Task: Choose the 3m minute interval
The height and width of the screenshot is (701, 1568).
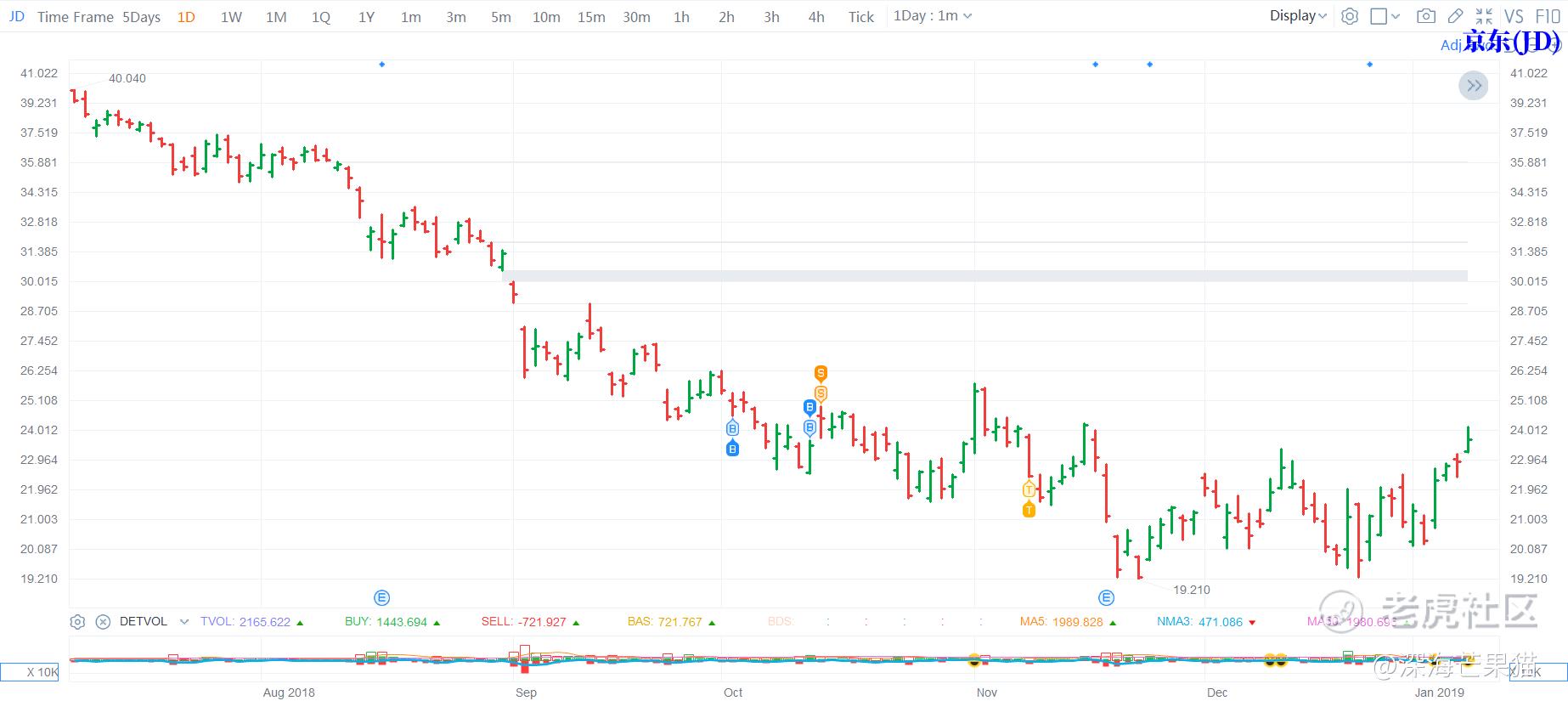Action: [456, 17]
